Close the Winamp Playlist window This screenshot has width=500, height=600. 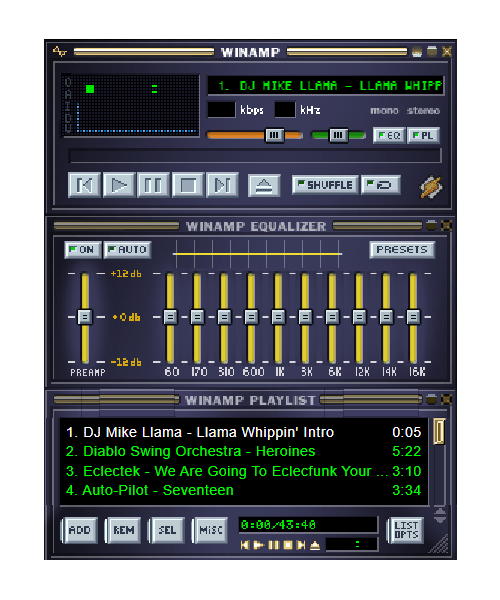point(446,400)
